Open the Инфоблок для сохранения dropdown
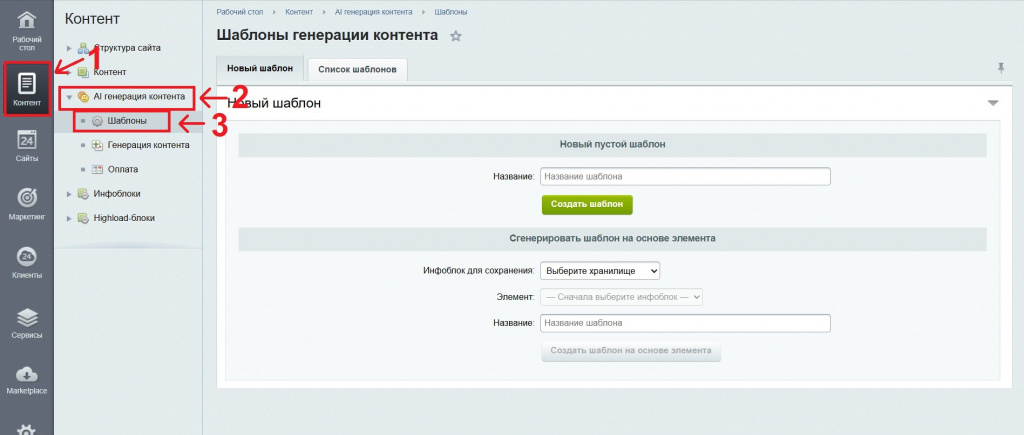Screen dimensions: 1024x435 (600, 270)
